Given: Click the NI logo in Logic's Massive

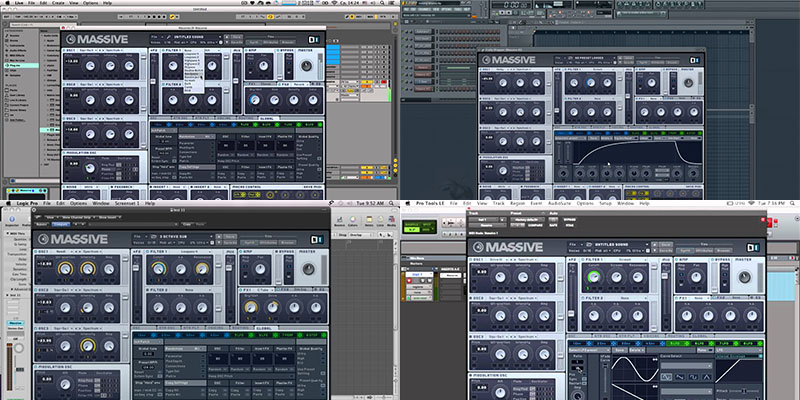Looking at the screenshot, I should click(317, 239).
